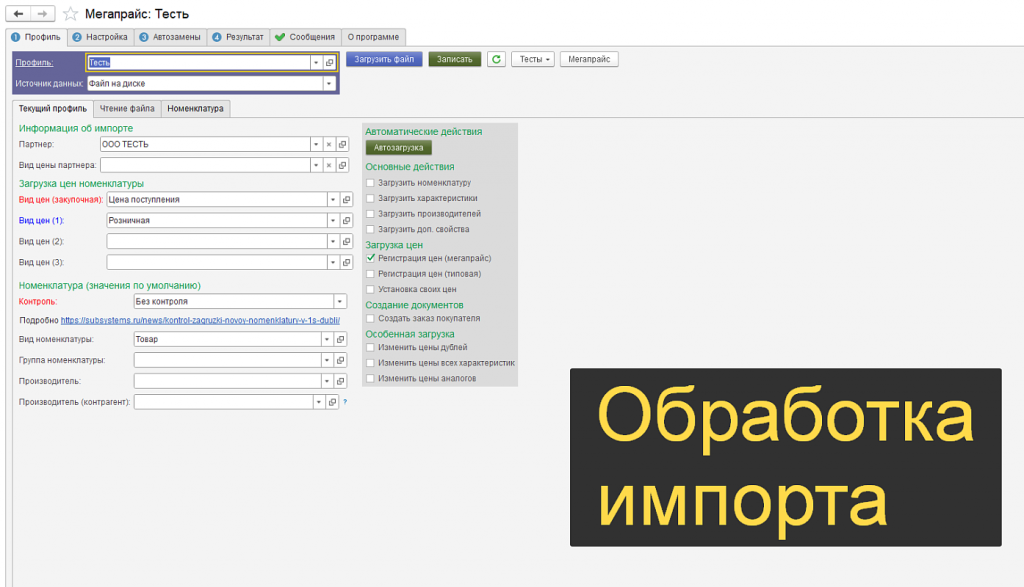Open the Вид номенклатуры record icon
This screenshot has height=587, width=1024.
point(340,339)
